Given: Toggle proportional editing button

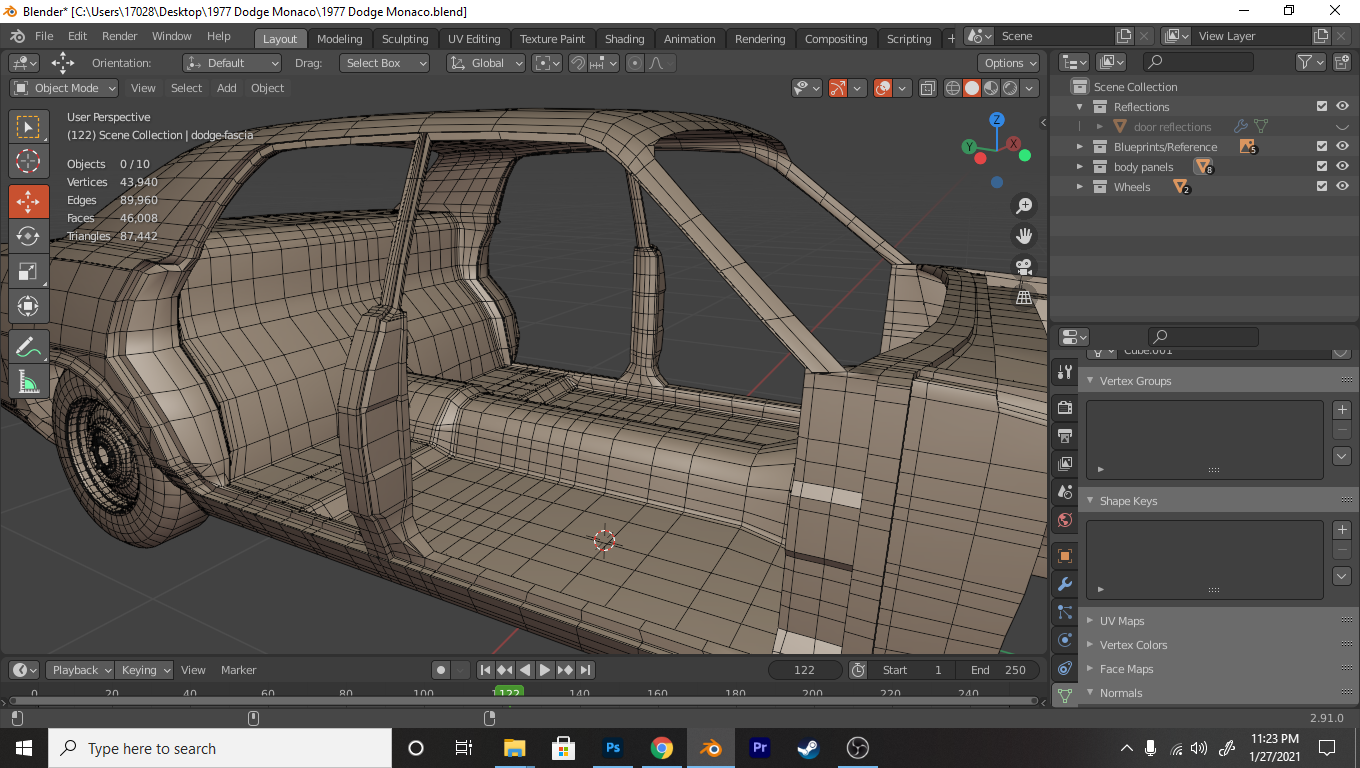Looking at the screenshot, I should 635,63.
